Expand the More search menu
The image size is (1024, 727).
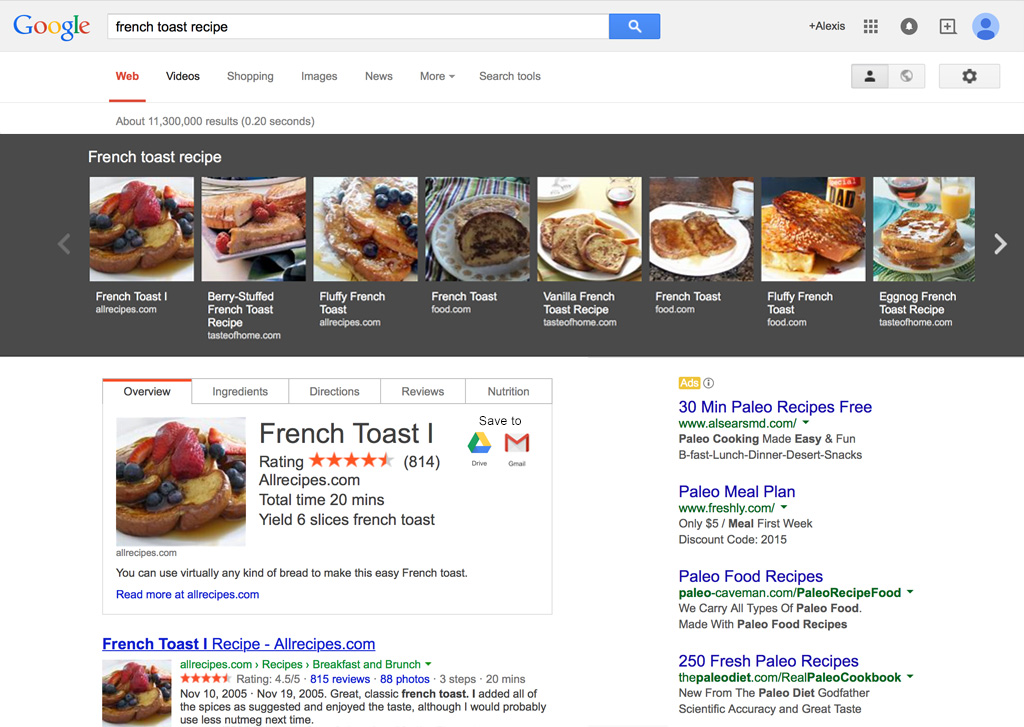click(437, 76)
